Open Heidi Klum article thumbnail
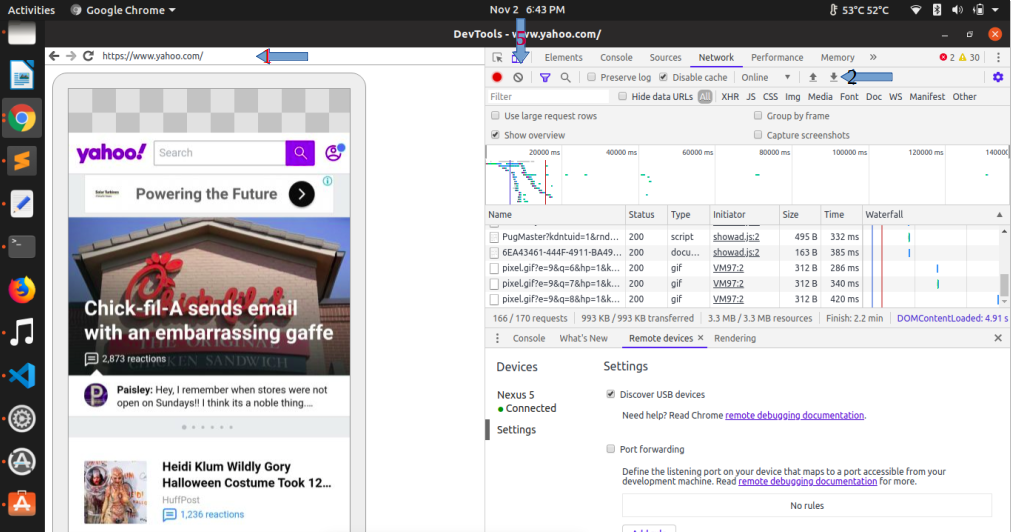The image size is (1011, 532). pos(115,491)
